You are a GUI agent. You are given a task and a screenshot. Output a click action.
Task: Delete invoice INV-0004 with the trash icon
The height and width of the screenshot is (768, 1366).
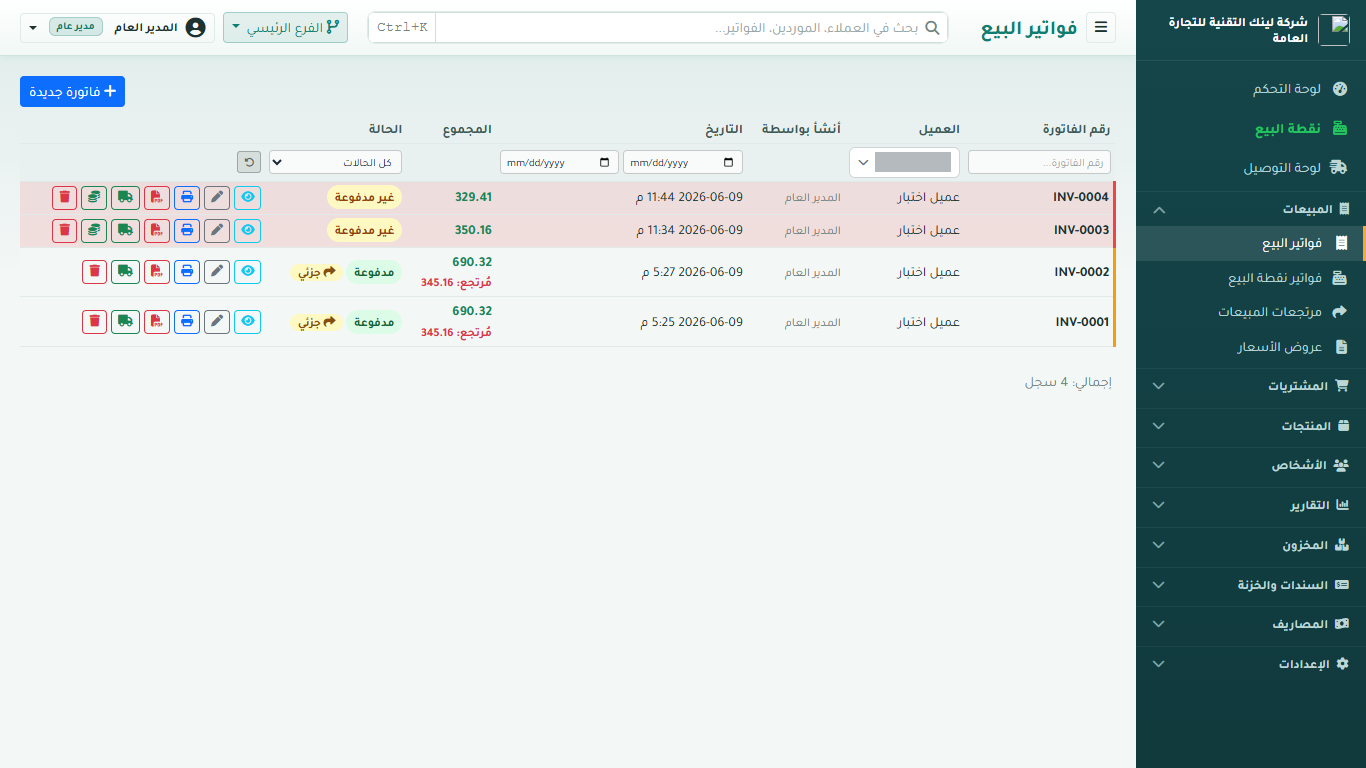[x=65, y=197]
